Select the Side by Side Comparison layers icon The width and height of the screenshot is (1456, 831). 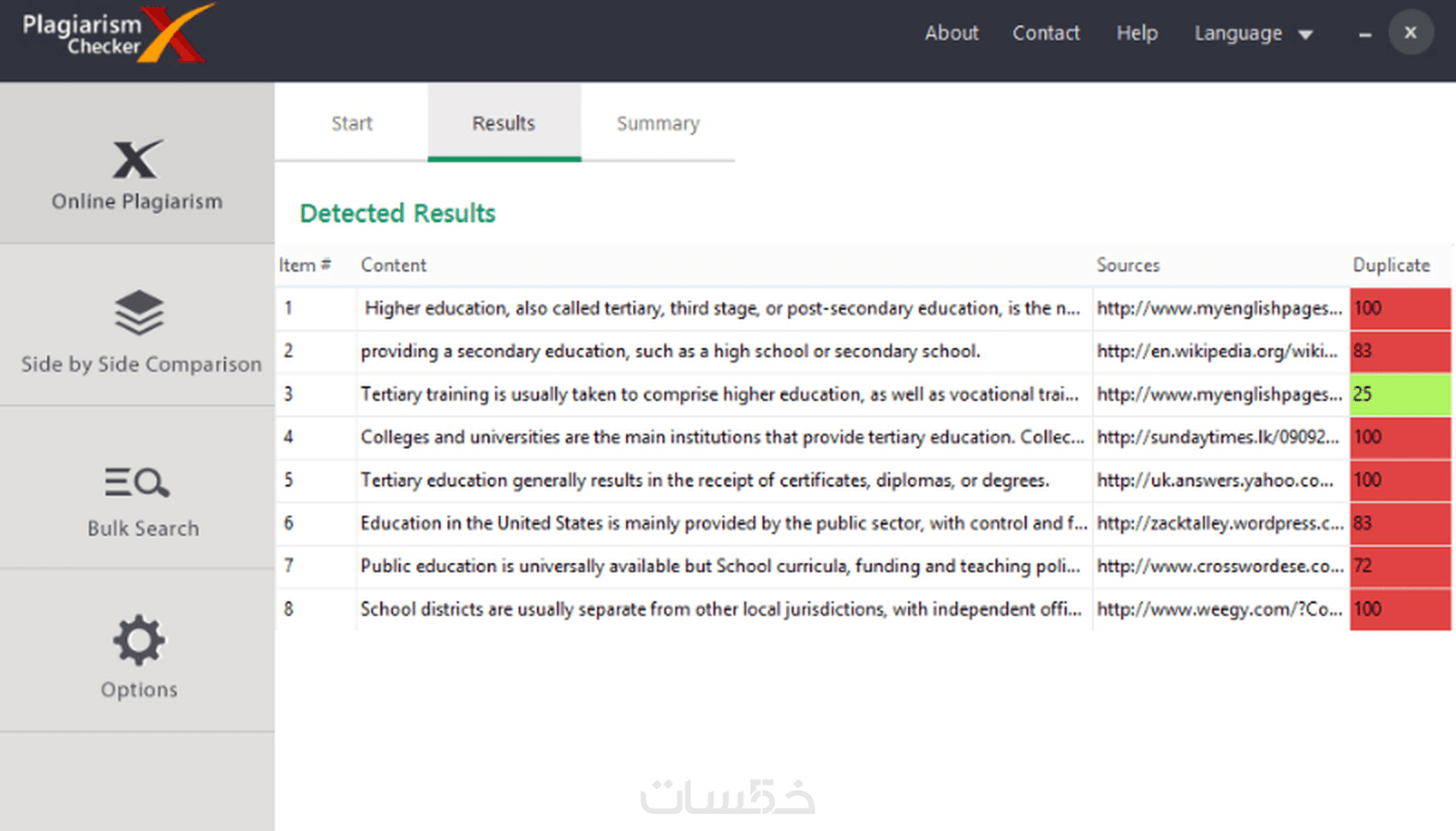click(139, 313)
